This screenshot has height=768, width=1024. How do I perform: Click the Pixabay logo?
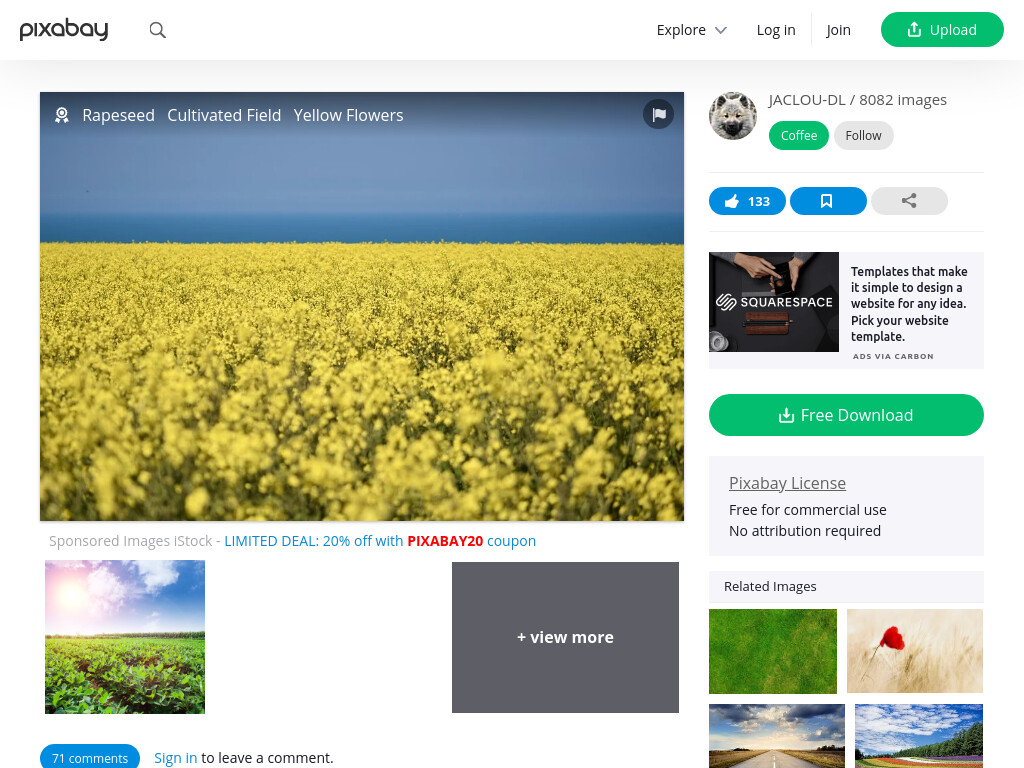[x=64, y=29]
